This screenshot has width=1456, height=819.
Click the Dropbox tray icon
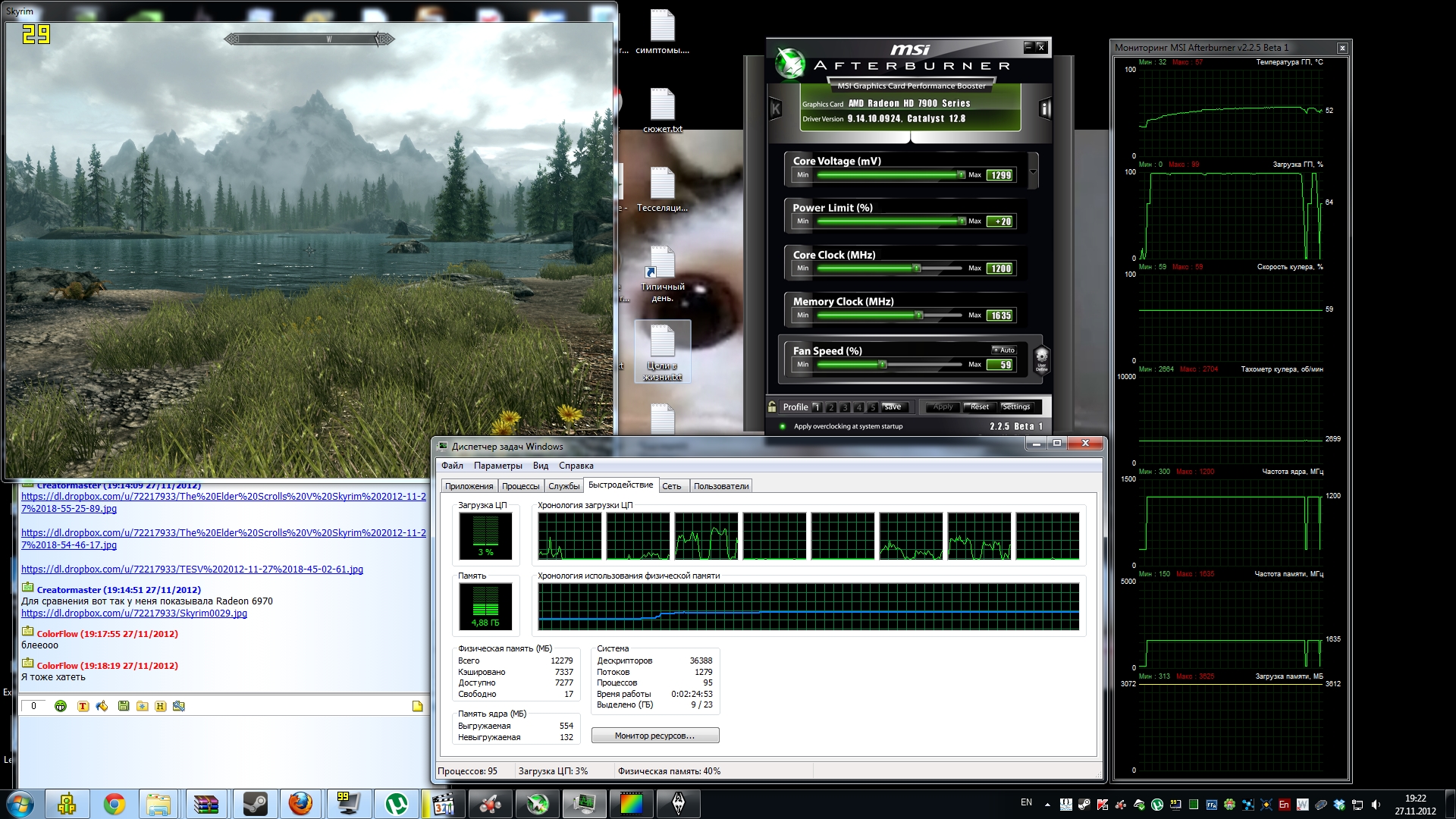(x=1339, y=805)
